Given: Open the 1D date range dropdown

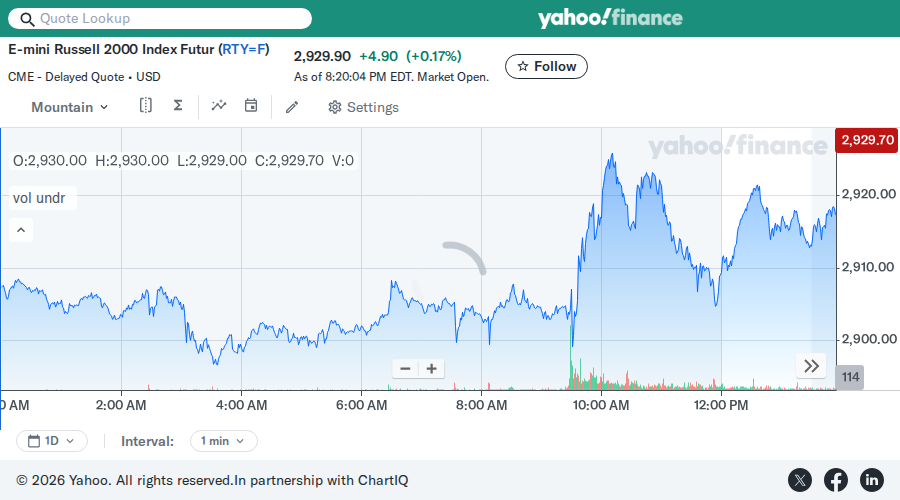Looking at the screenshot, I should pyautogui.click(x=52, y=441).
